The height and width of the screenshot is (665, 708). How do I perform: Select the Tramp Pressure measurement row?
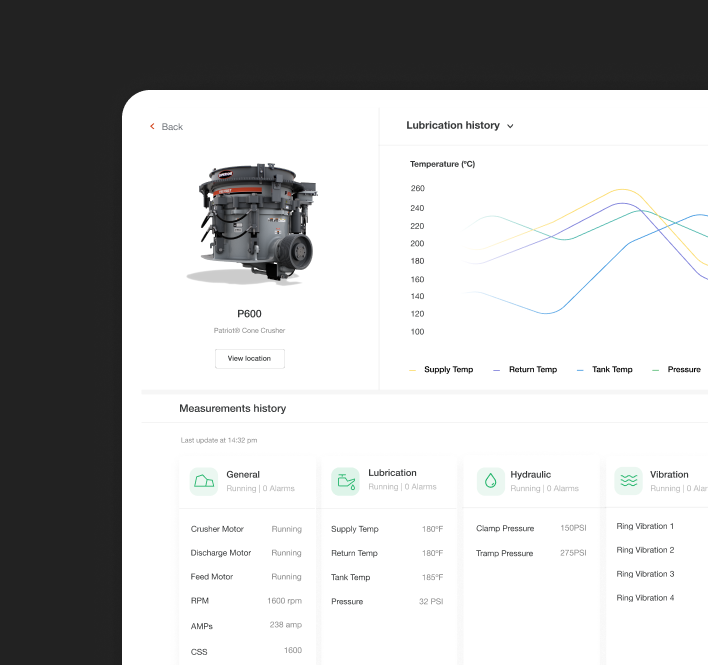(530, 553)
